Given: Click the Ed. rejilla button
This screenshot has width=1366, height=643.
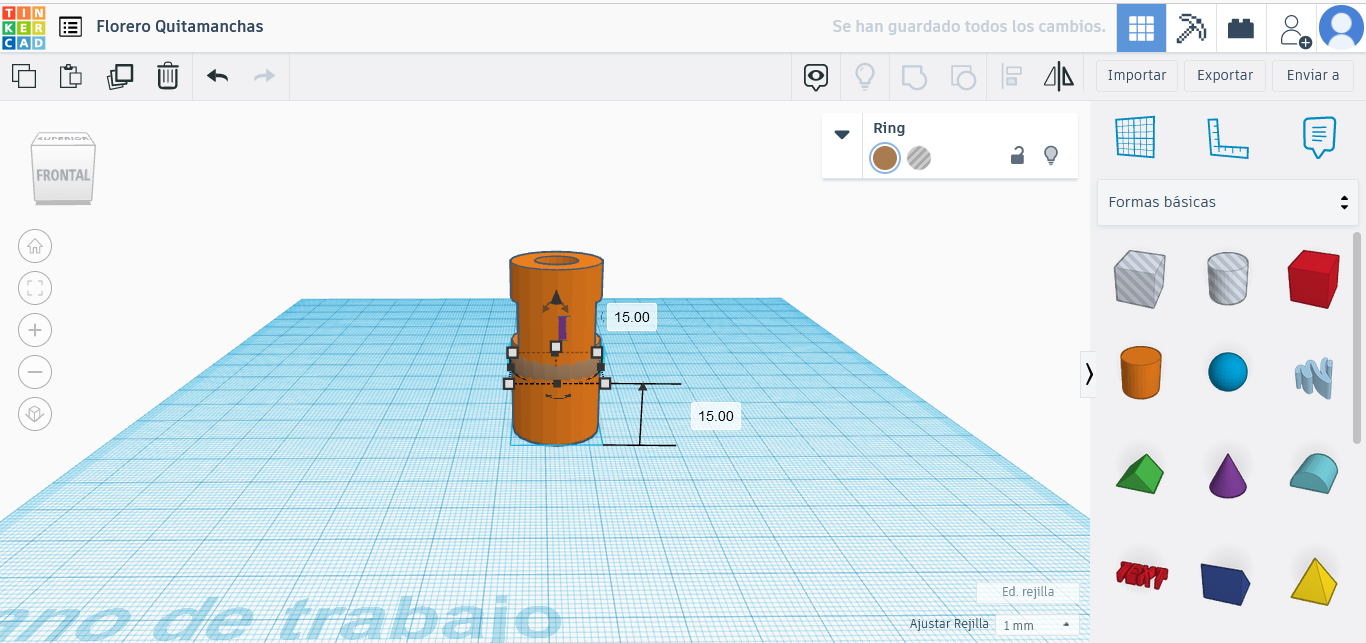Looking at the screenshot, I should [1028, 592].
